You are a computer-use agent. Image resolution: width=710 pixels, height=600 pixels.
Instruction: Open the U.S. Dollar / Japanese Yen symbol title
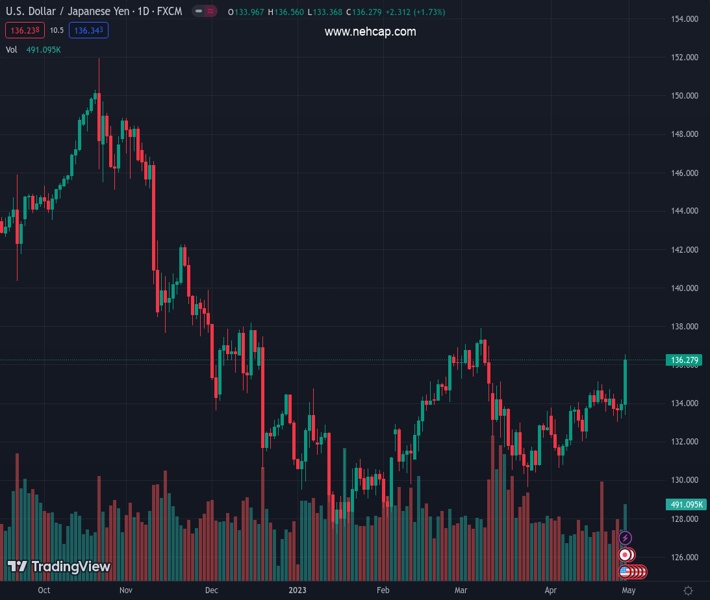pyautogui.click(x=94, y=11)
